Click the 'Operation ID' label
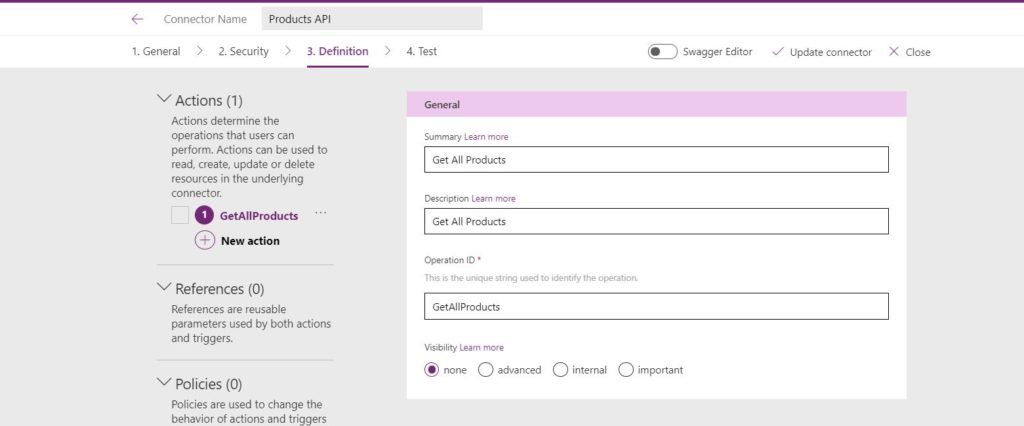Screen dimensions: 1024x426 click(x=450, y=260)
